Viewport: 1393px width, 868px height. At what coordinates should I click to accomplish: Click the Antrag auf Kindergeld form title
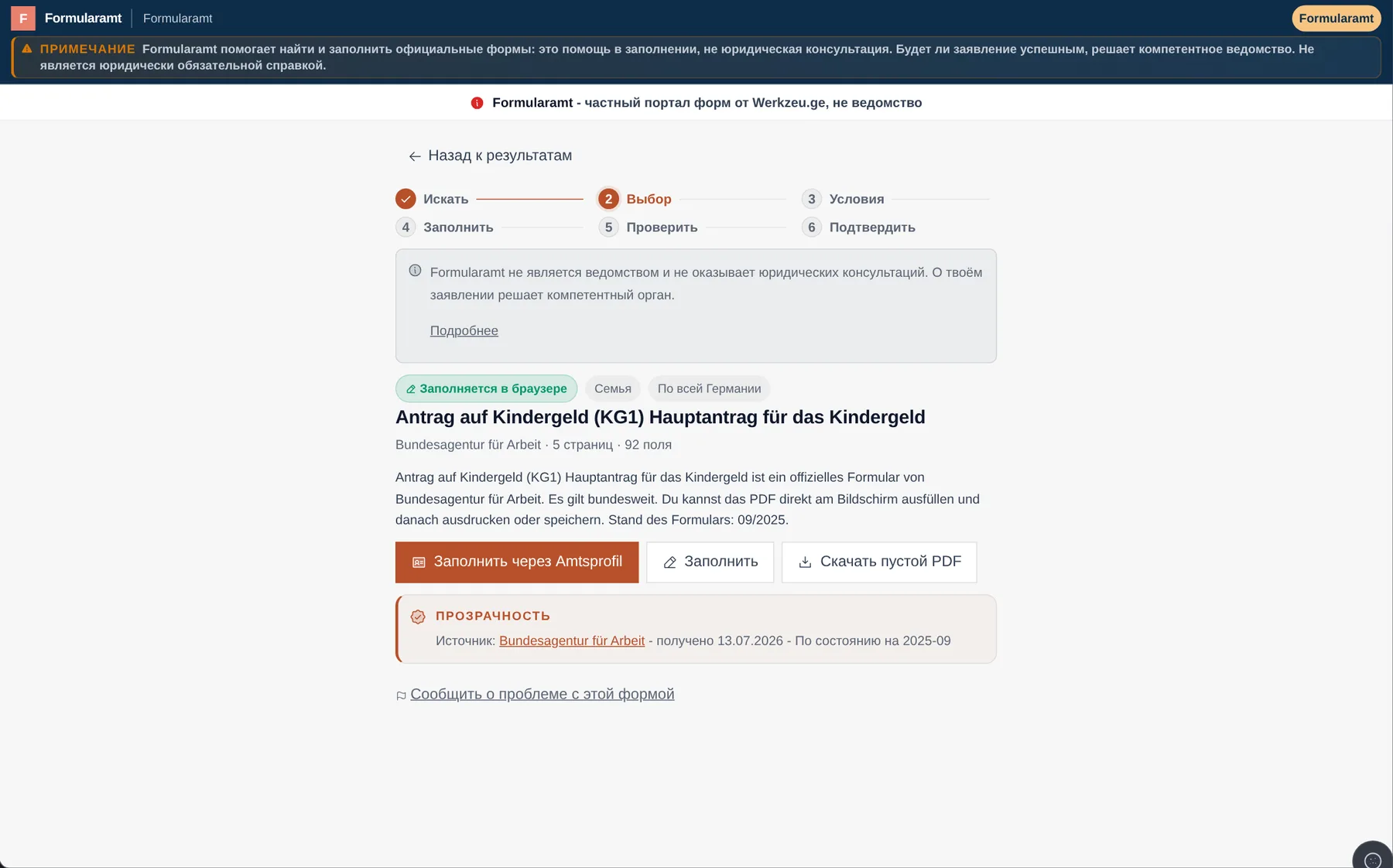(x=660, y=417)
